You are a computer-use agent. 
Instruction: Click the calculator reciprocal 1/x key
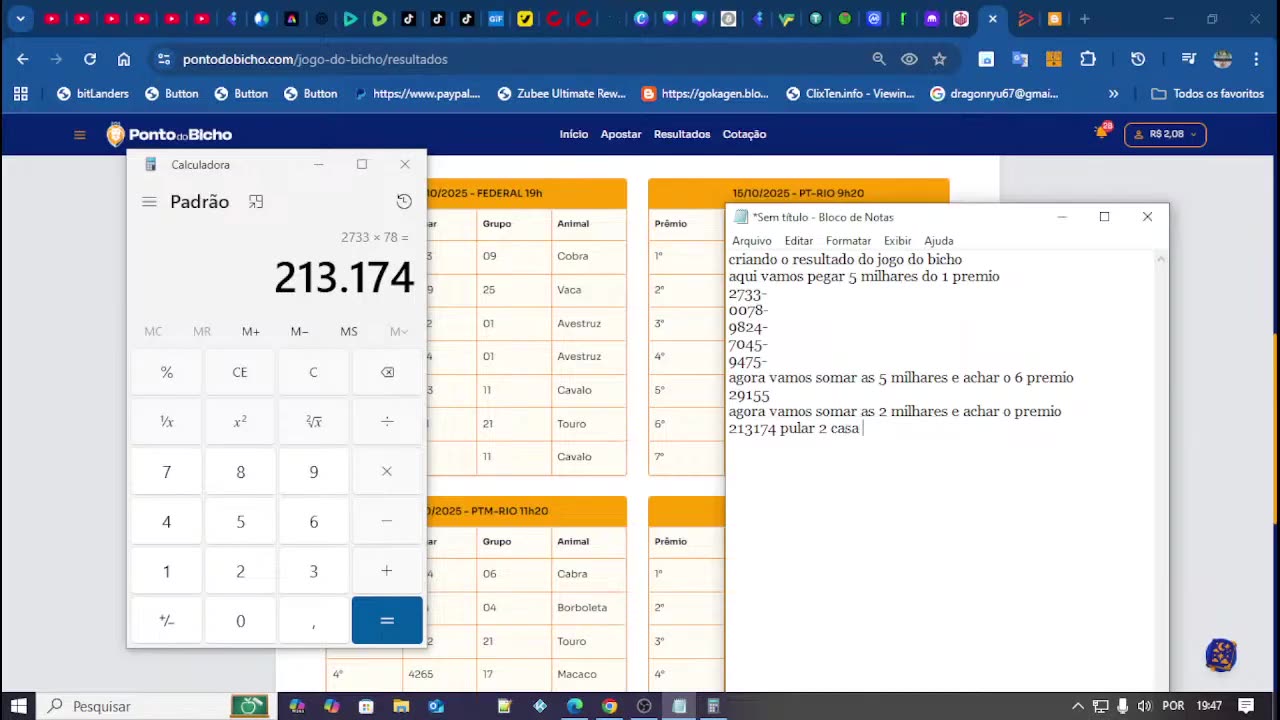coord(167,422)
